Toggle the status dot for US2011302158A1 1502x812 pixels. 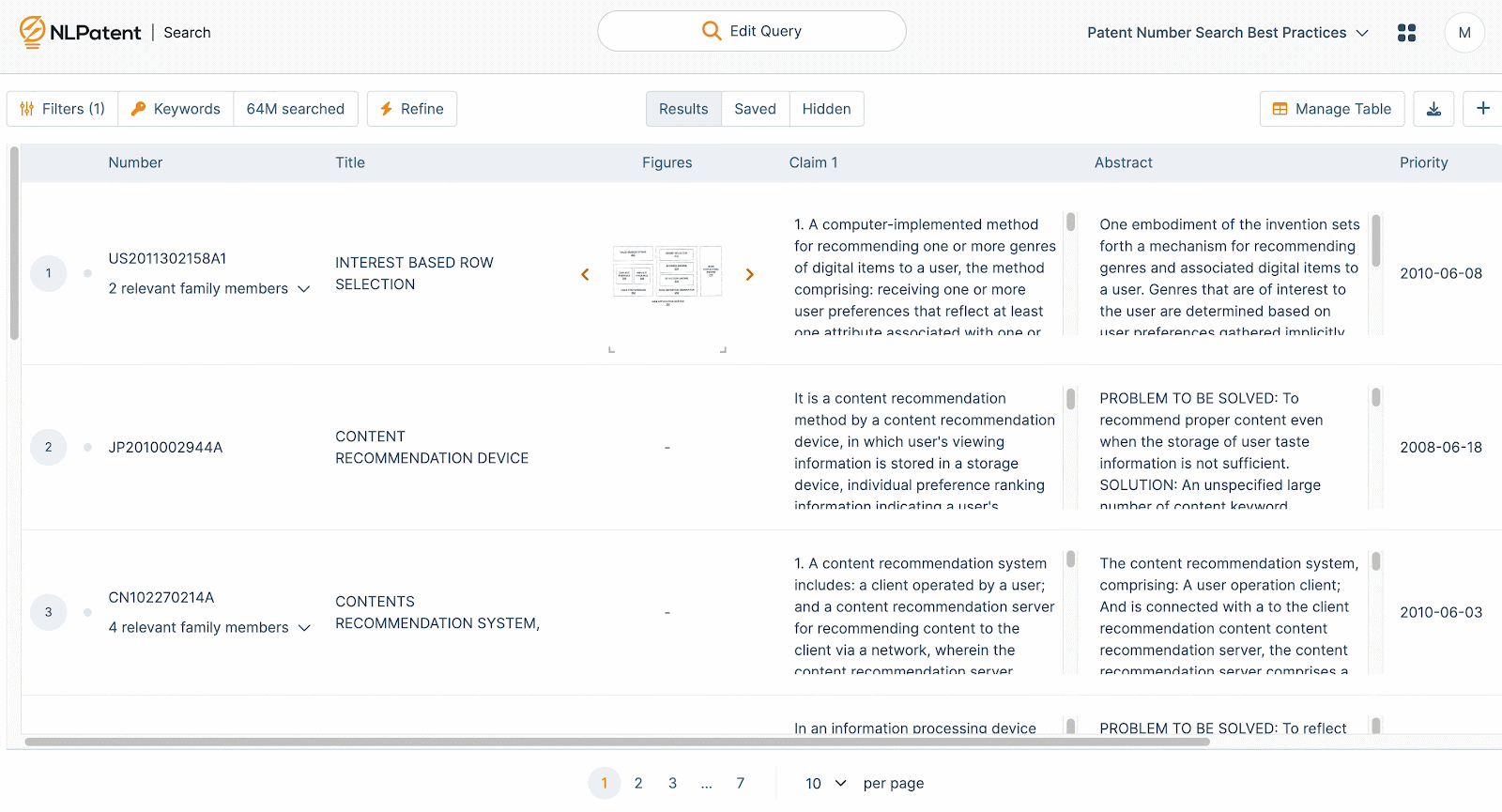(x=87, y=274)
